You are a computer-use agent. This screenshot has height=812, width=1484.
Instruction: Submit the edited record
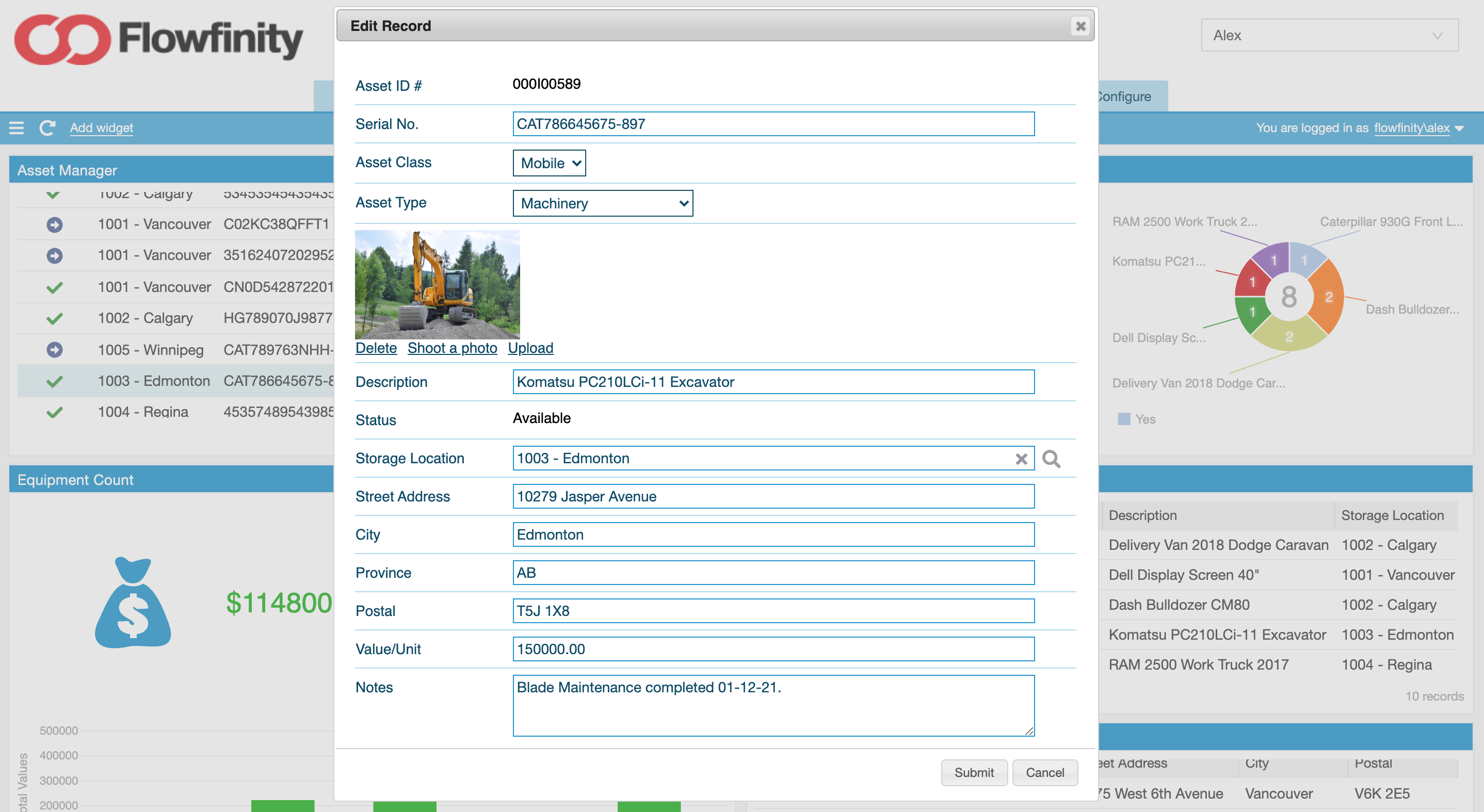974,772
